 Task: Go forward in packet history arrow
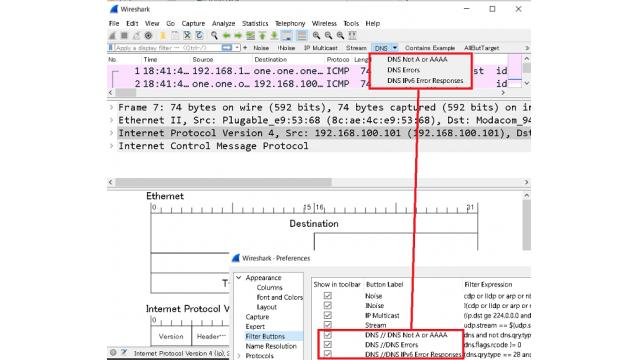pos(238,36)
